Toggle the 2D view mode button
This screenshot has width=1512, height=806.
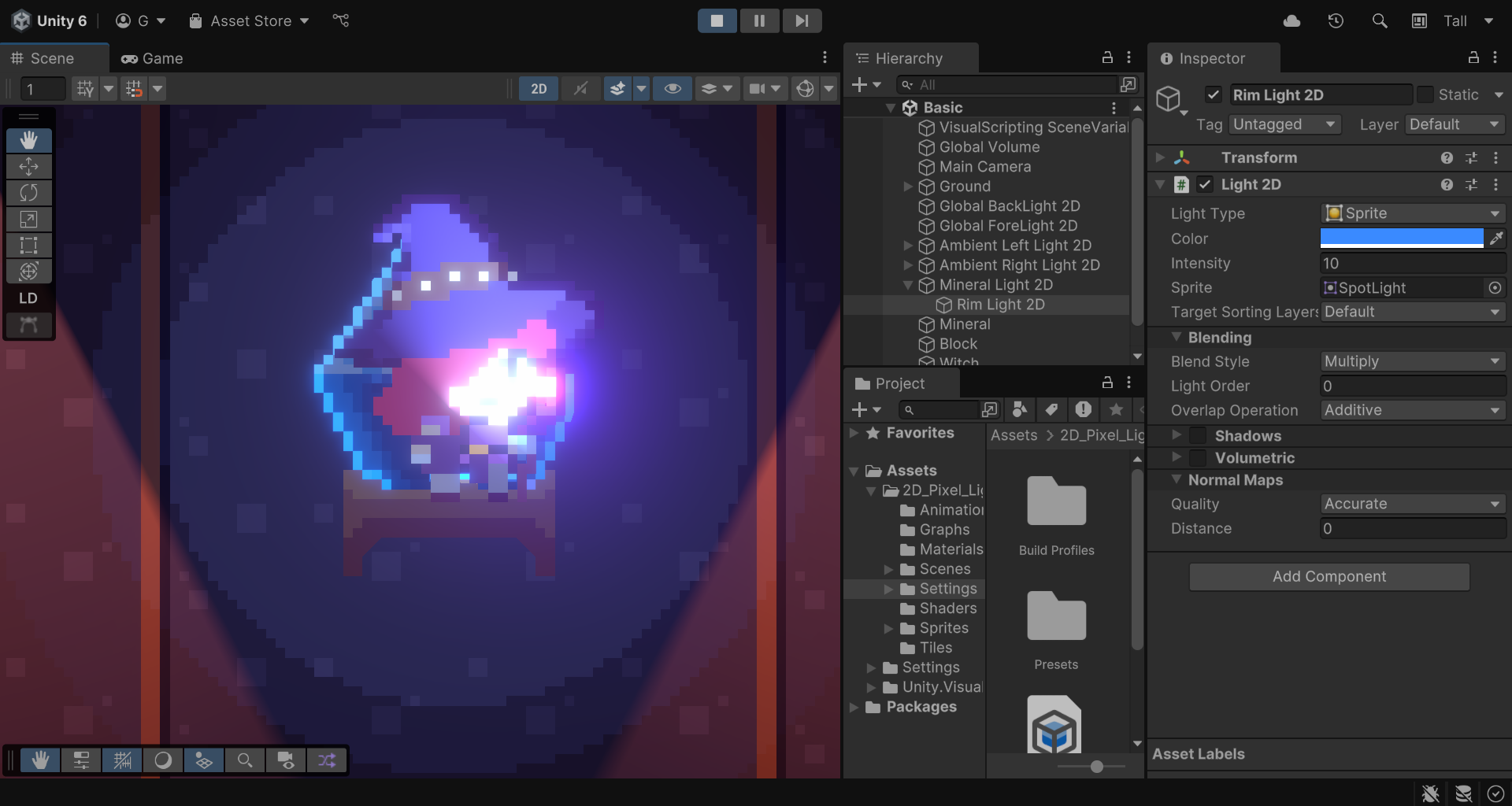pyautogui.click(x=539, y=89)
